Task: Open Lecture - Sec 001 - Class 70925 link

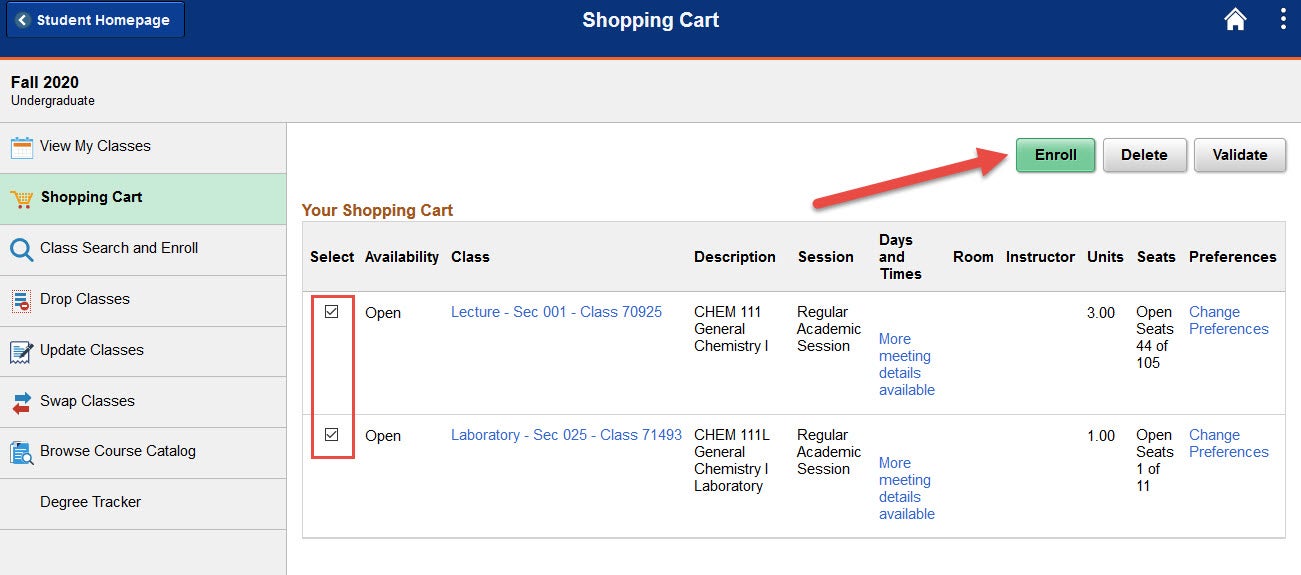Action: 556,312
